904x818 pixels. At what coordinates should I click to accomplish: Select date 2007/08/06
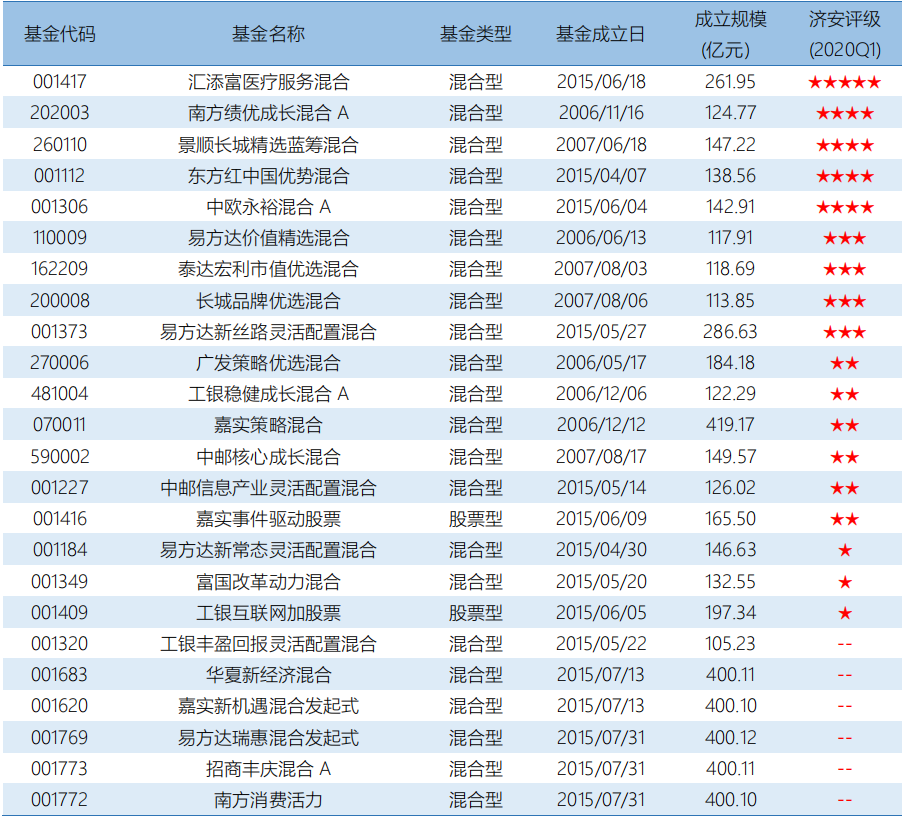tap(601, 300)
